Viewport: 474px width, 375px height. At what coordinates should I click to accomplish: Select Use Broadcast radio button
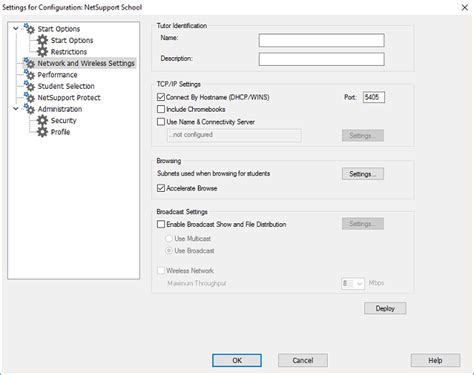point(169,250)
